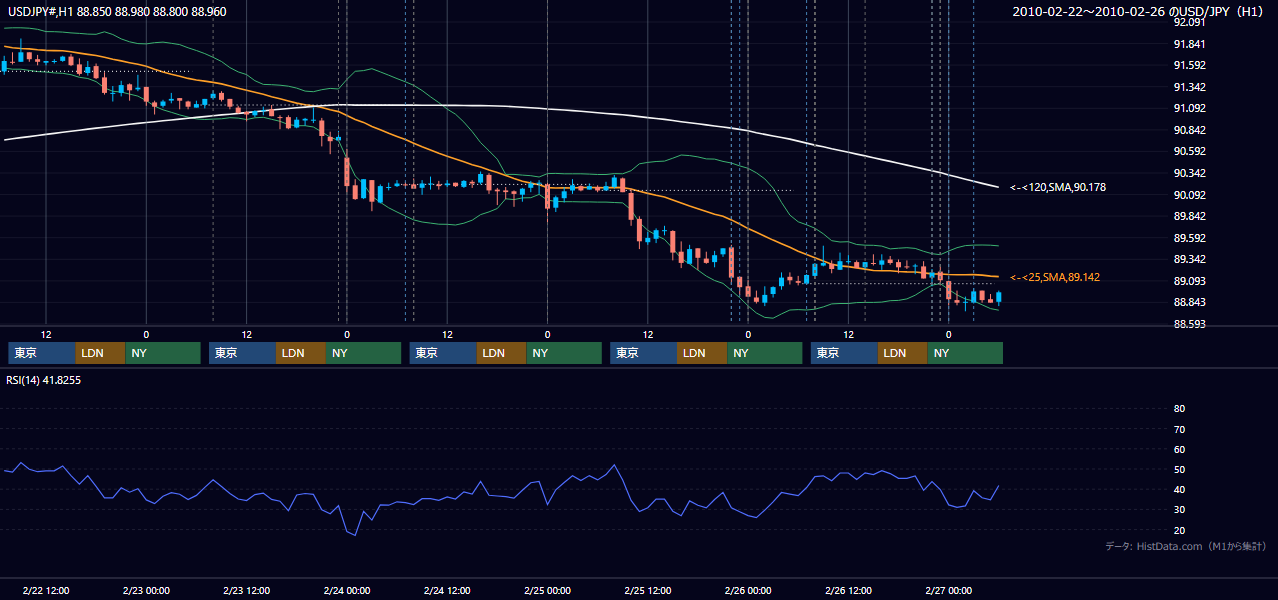Click the 2/27 00:00 date label
This screenshot has height=600, width=1278.
click(x=949, y=591)
